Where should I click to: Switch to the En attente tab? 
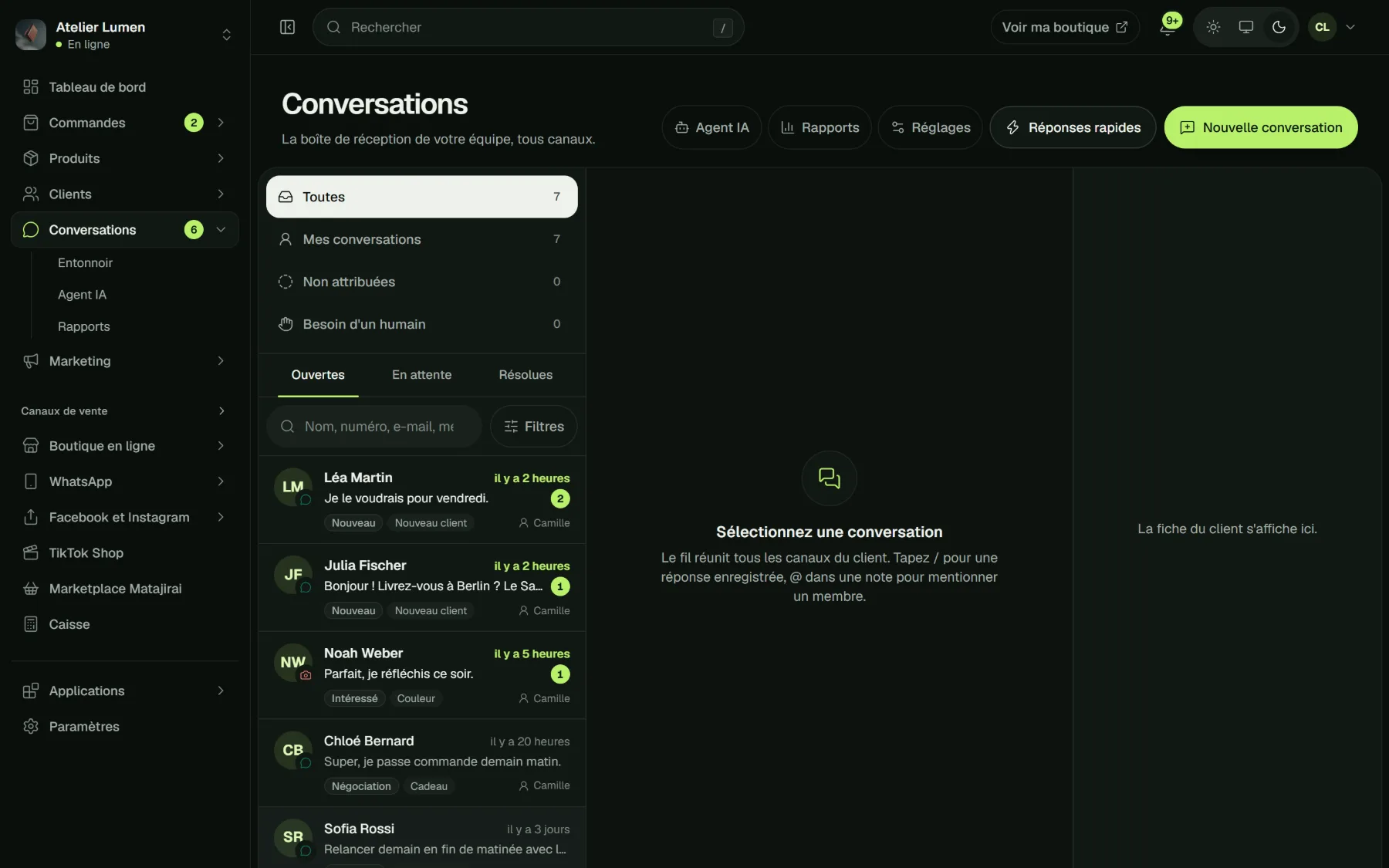coord(421,375)
